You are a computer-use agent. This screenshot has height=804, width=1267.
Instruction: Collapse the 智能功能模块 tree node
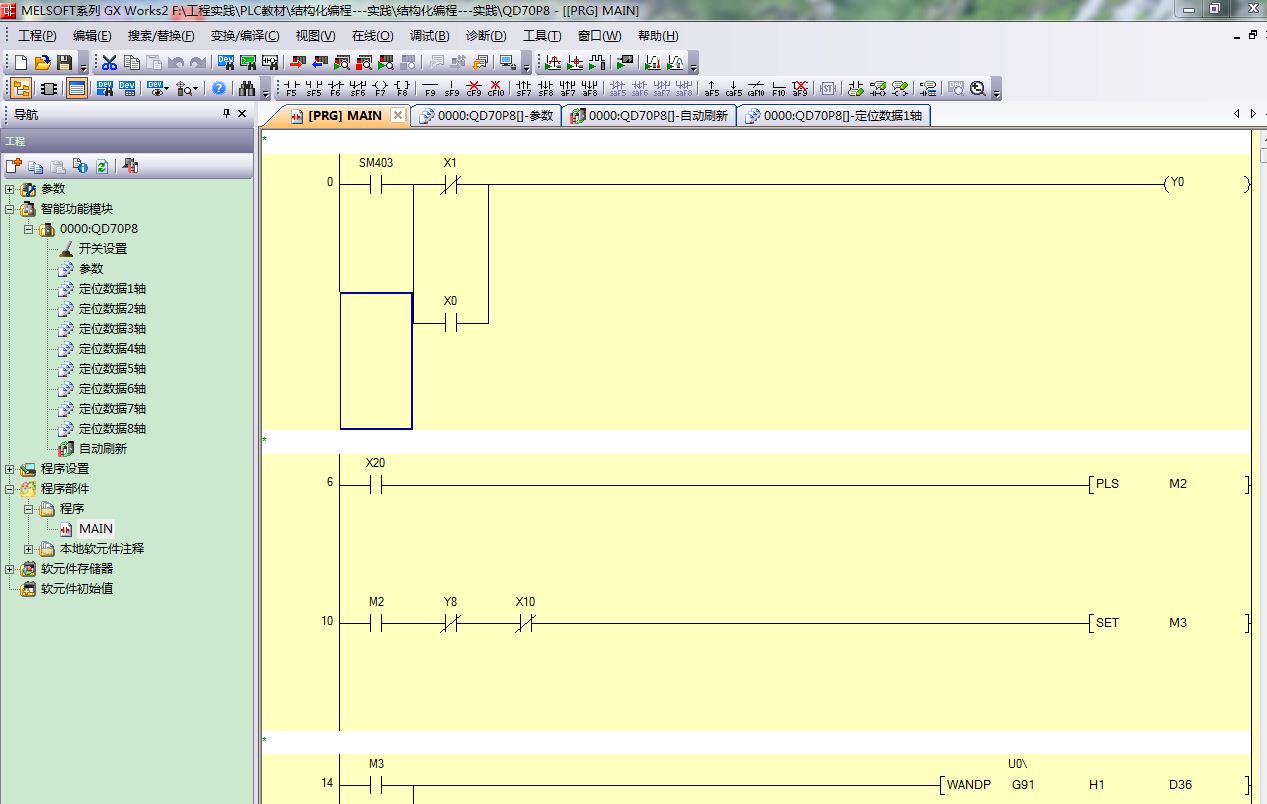pos(10,209)
